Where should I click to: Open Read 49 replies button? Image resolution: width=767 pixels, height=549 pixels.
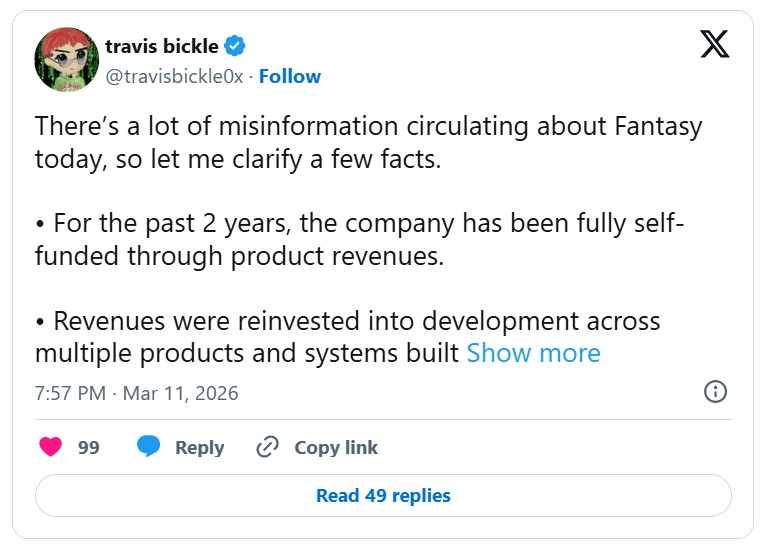coord(383,495)
